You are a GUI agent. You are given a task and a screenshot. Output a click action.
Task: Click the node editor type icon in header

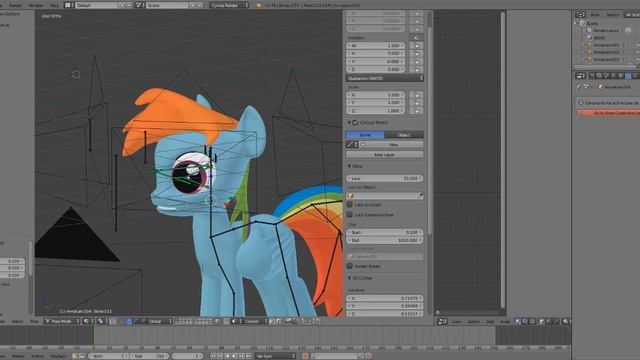[x=442, y=322]
